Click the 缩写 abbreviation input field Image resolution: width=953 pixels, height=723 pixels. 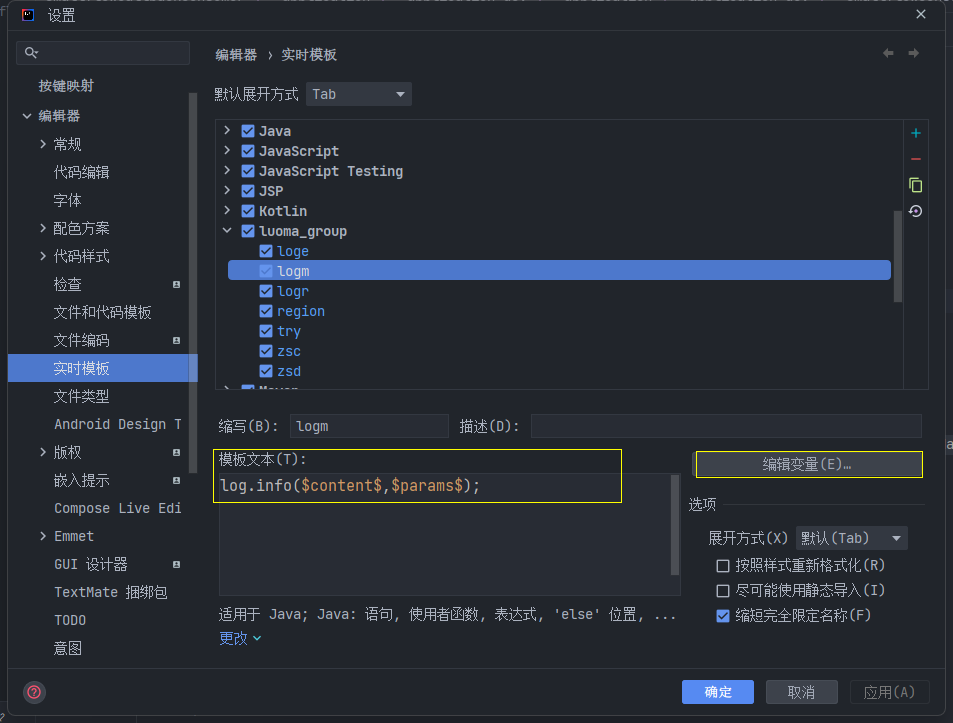pos(369,426)
